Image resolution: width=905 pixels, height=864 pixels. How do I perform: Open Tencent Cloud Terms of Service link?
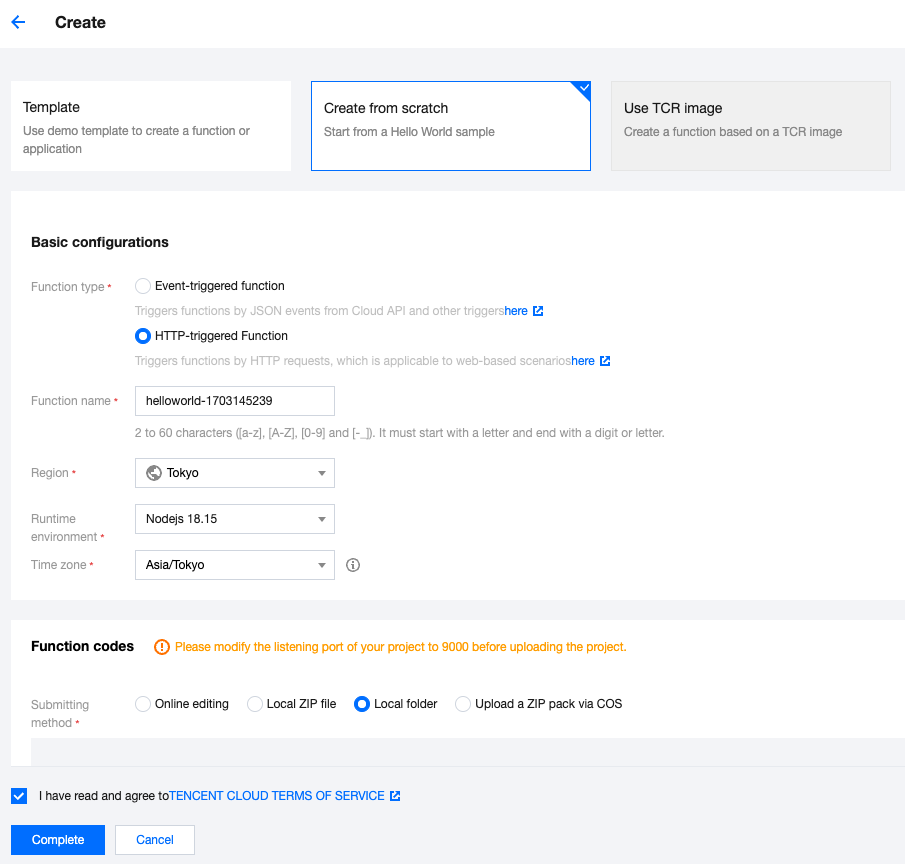click(x=277, y=796)
